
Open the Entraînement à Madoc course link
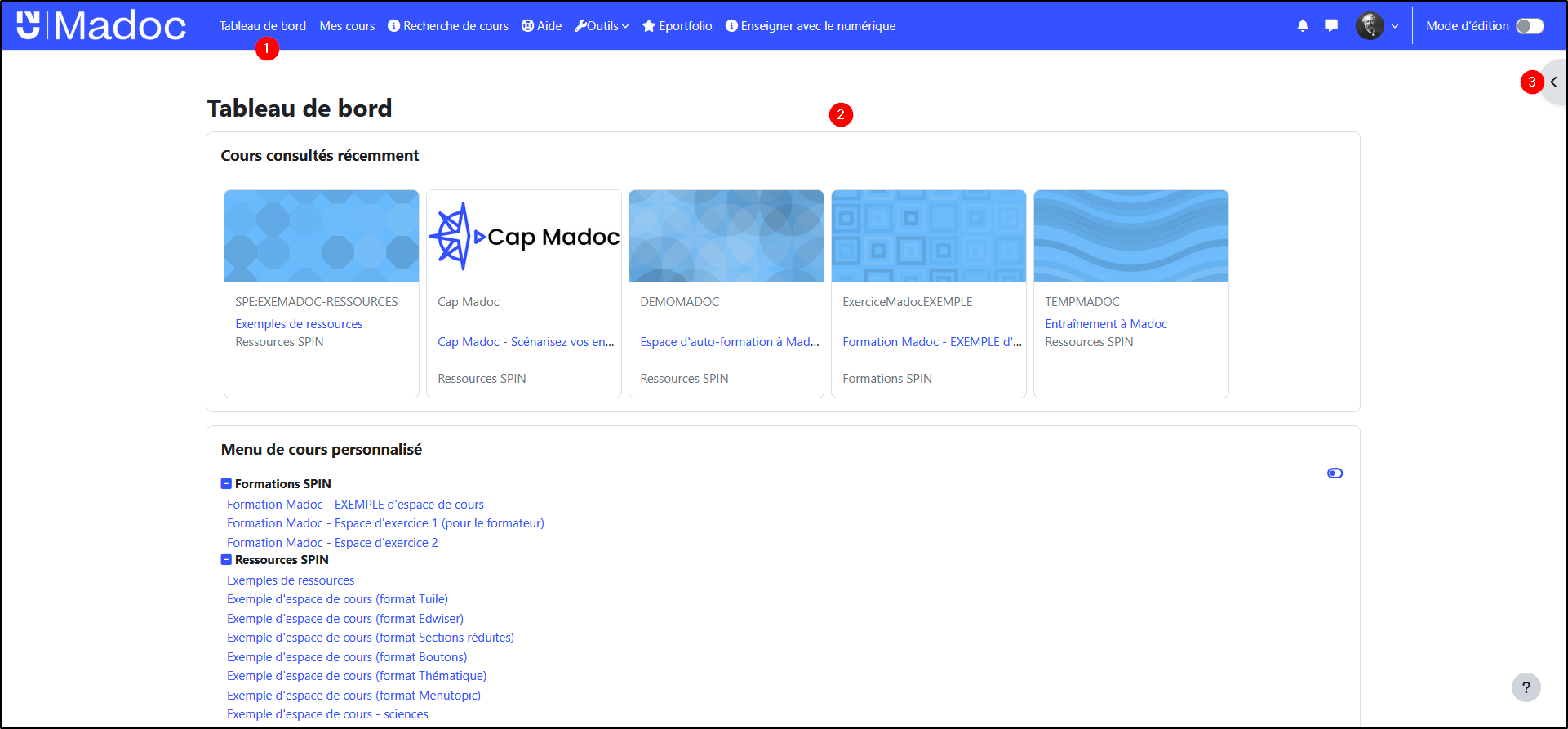(x=1106, y=324)
